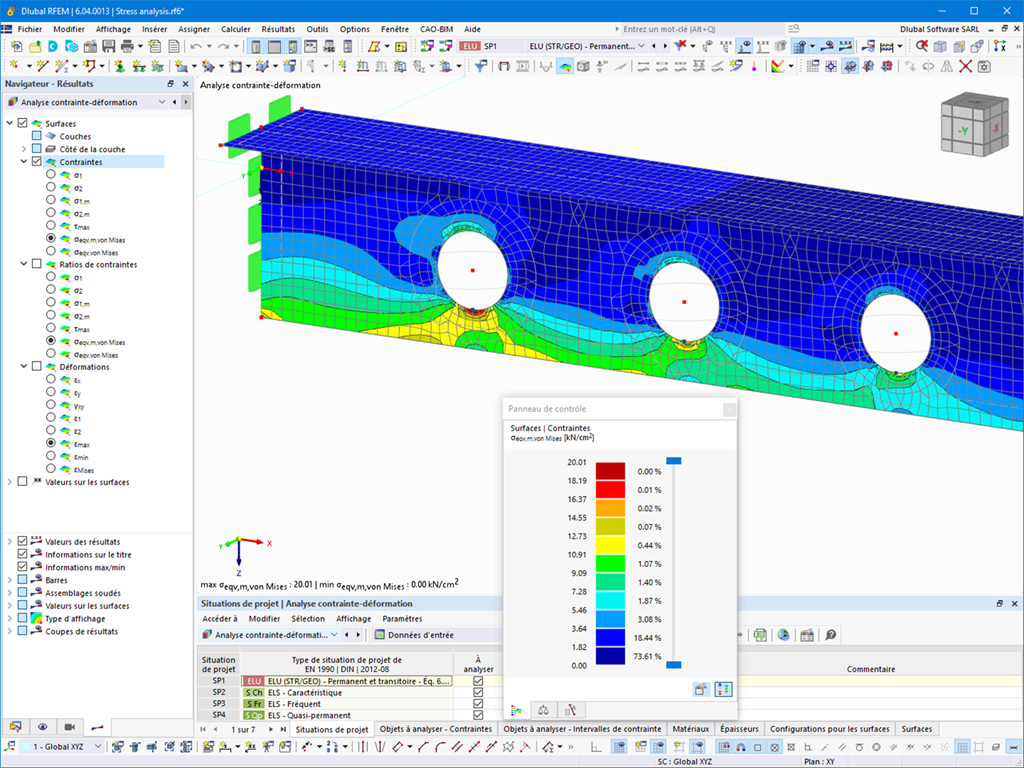
Task: Uncheck the SP2 À analyser checkbox
Action: tap(478, 692)
